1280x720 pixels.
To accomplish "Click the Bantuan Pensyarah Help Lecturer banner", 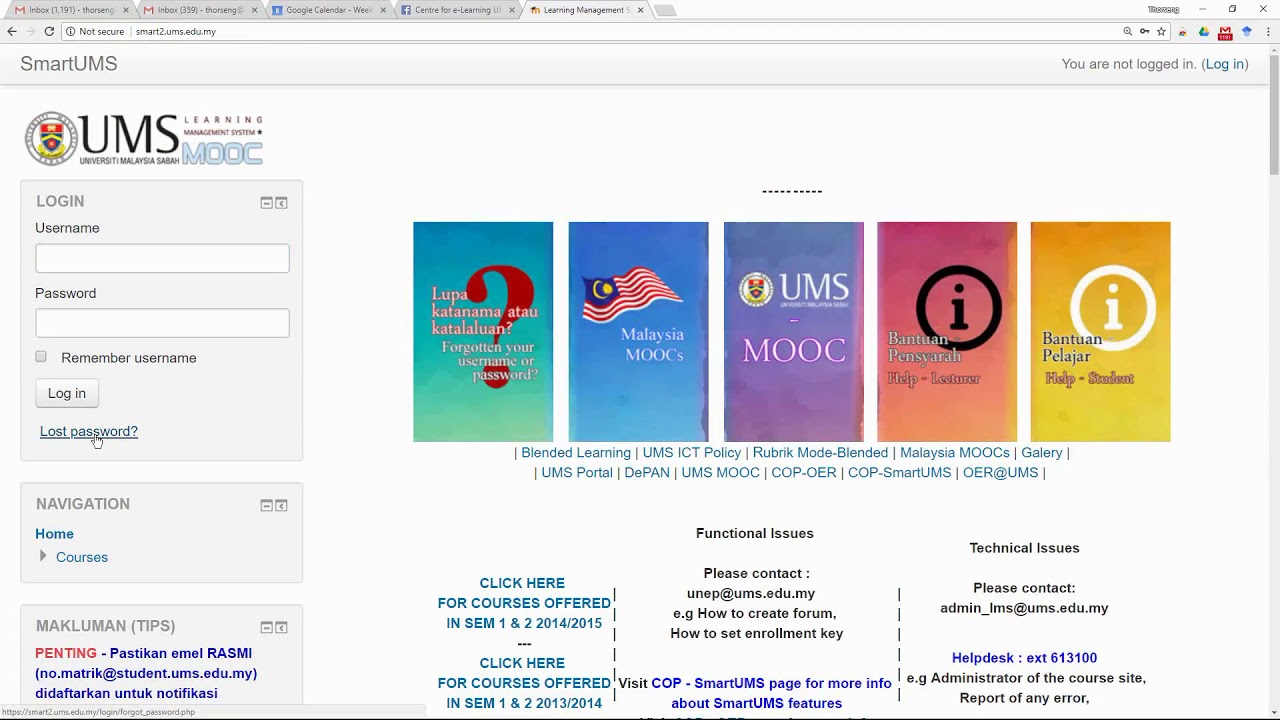I will pyautogui.click(x=947, y=332).
